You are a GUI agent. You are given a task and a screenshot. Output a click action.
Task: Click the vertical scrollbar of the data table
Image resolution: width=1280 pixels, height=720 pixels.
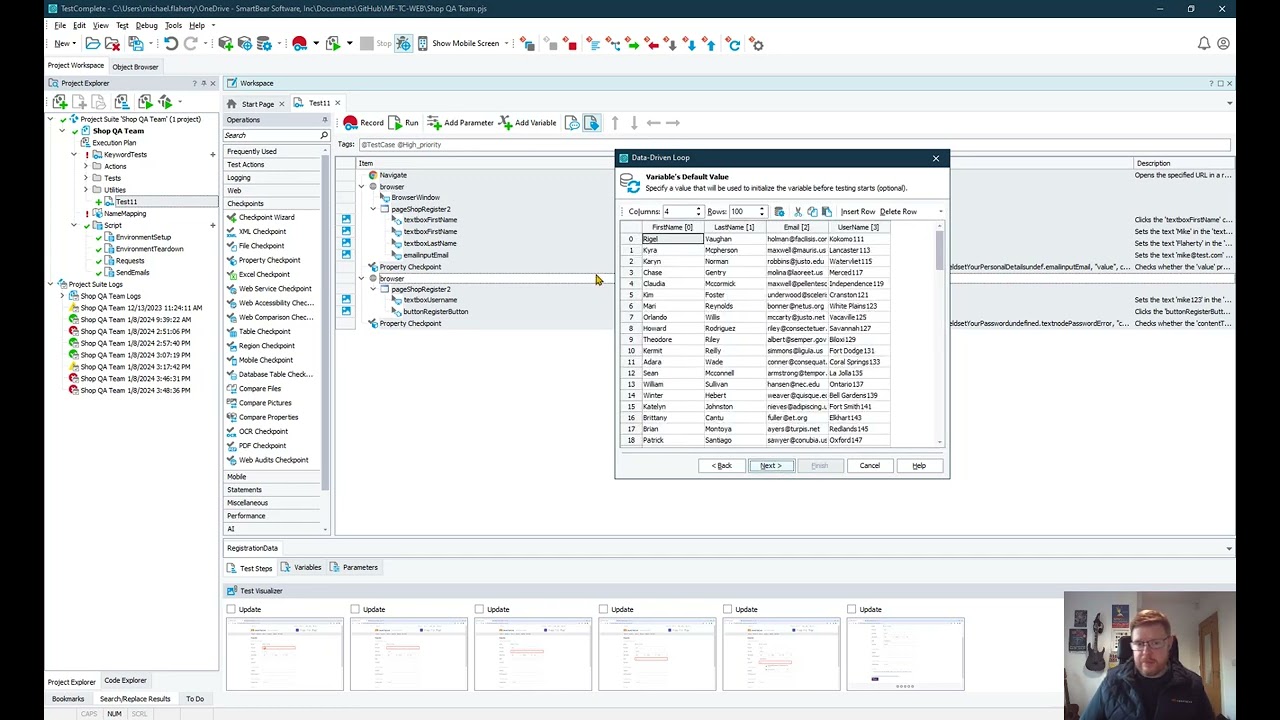coord(940,334)
